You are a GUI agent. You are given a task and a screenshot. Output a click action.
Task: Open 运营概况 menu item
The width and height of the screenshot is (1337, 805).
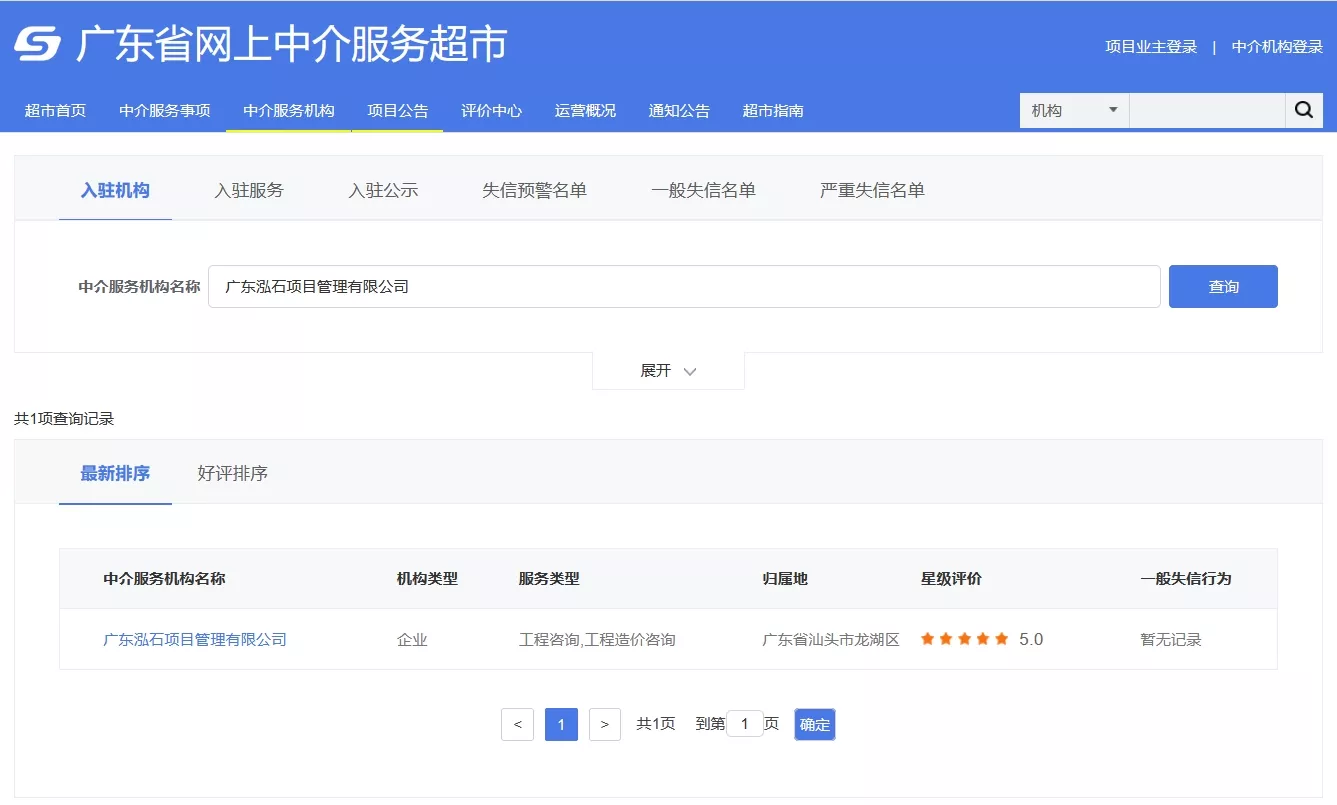point(585,111)
